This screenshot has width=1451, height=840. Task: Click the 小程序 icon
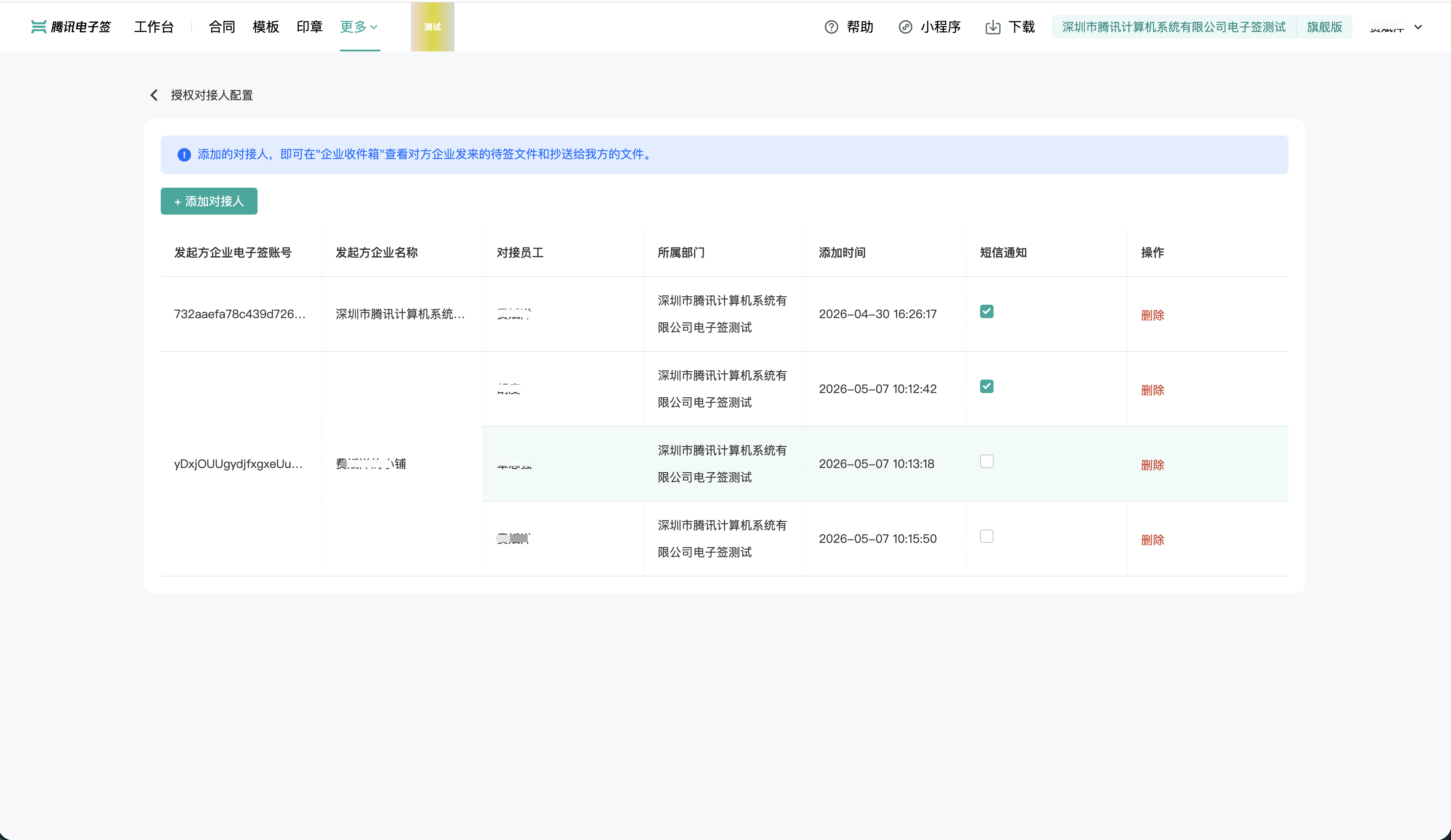(x=905, y=27)
